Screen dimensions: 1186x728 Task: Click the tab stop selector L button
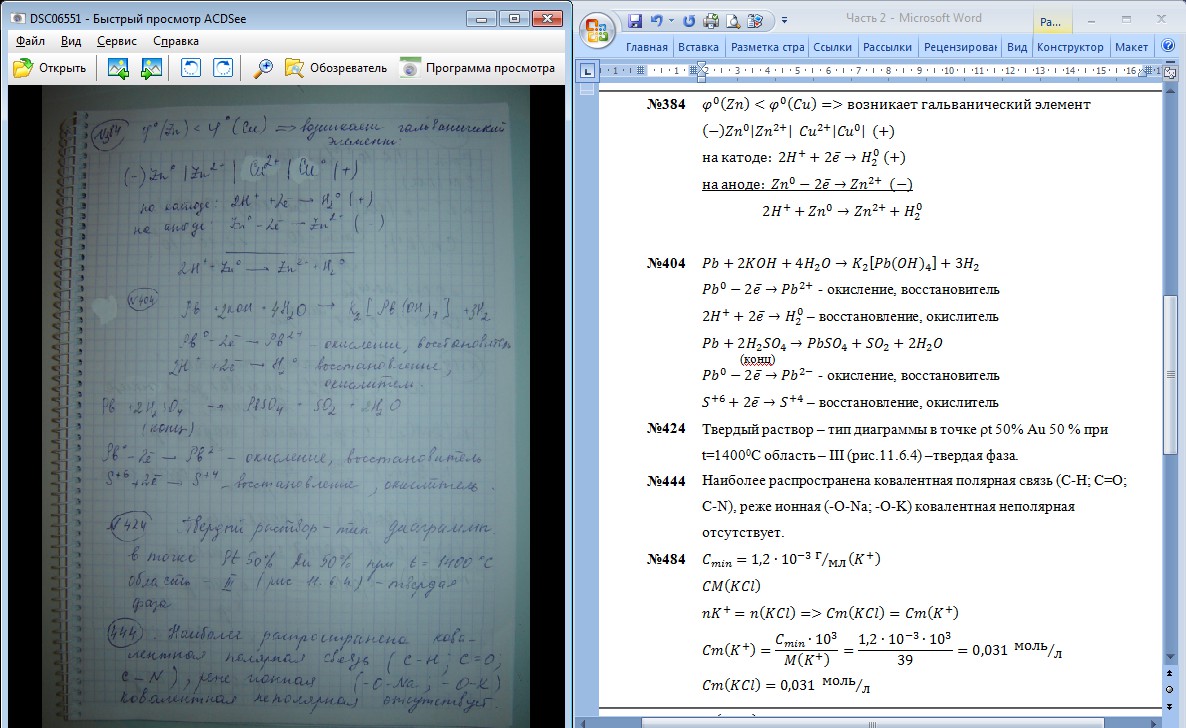click(587, 71)
